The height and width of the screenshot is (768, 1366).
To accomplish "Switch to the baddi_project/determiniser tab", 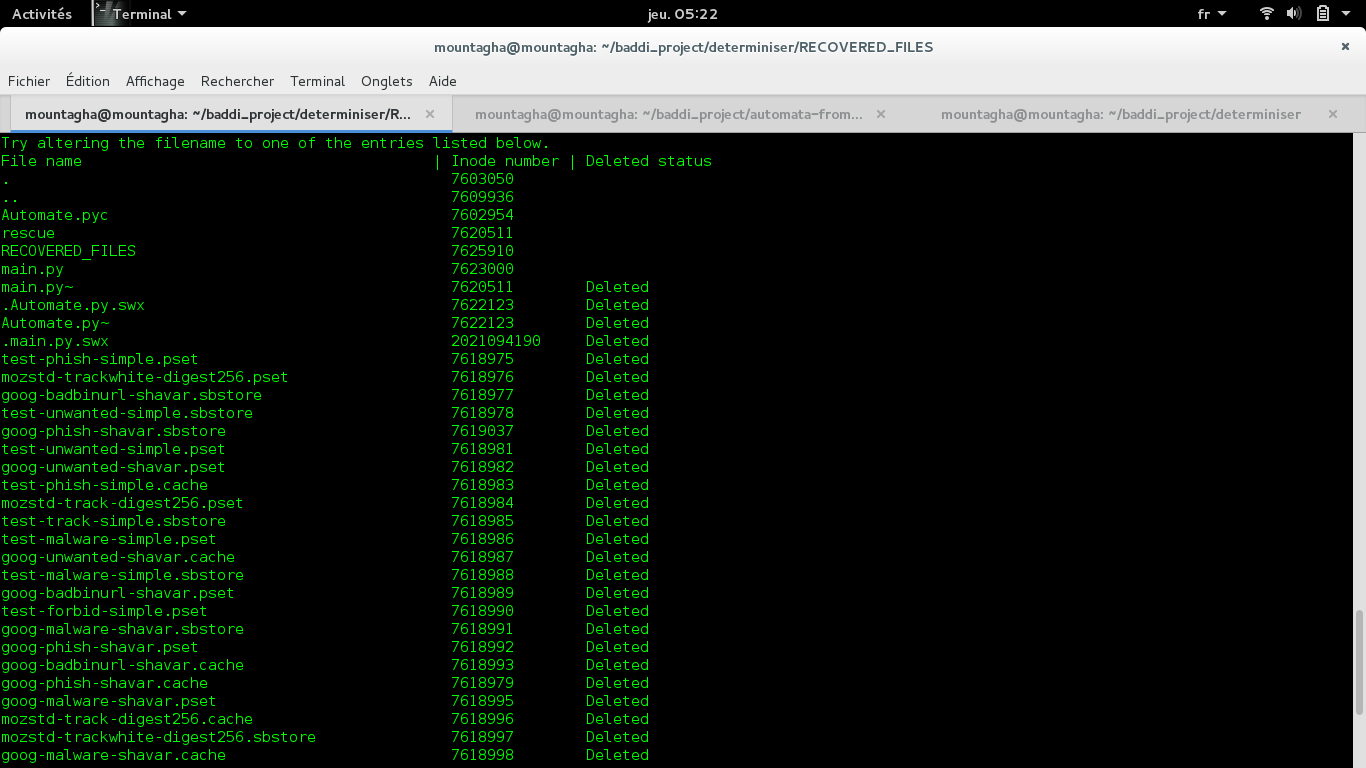I will (x=1121, y=114).
